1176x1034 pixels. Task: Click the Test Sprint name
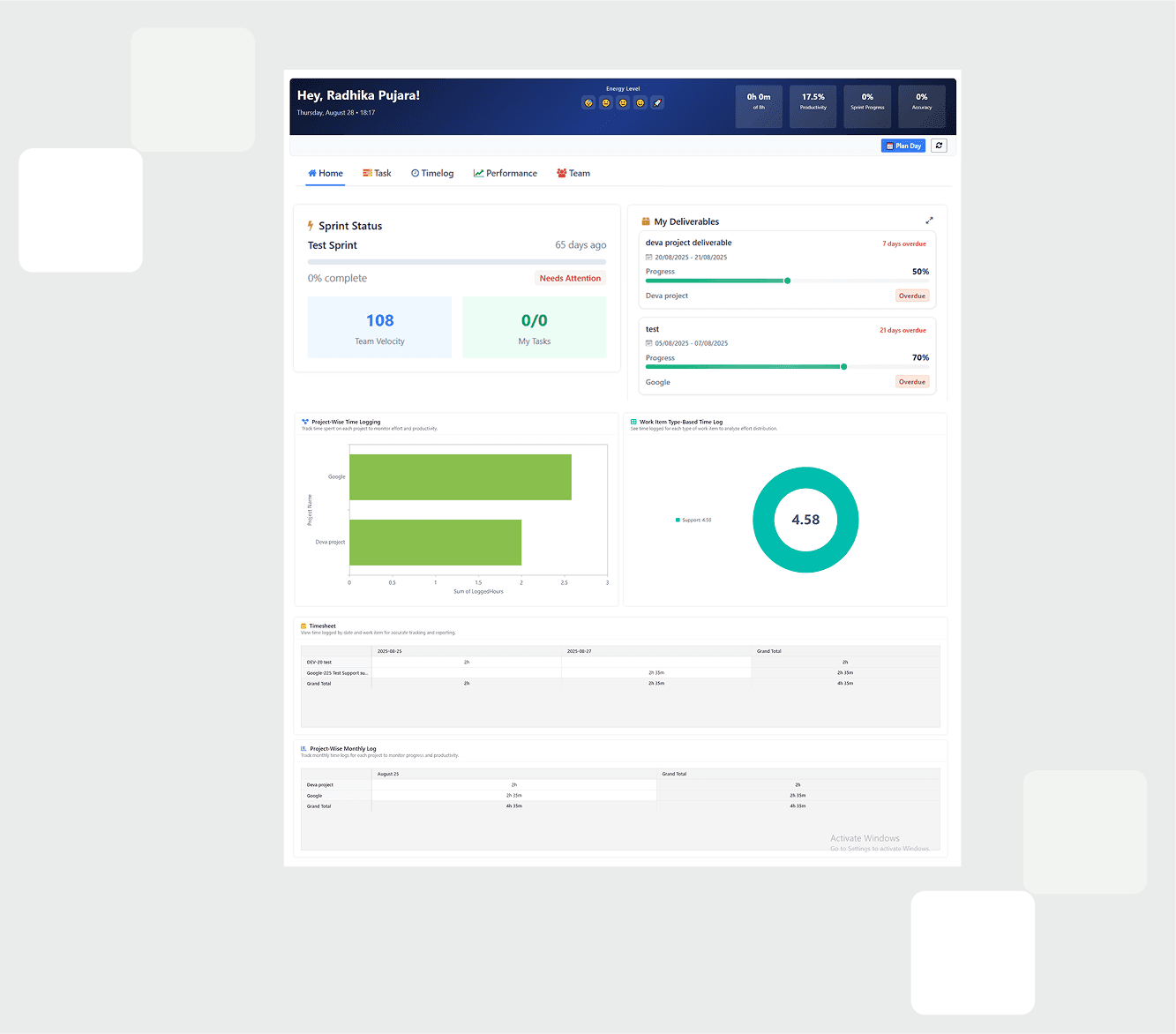pos(333,245)
